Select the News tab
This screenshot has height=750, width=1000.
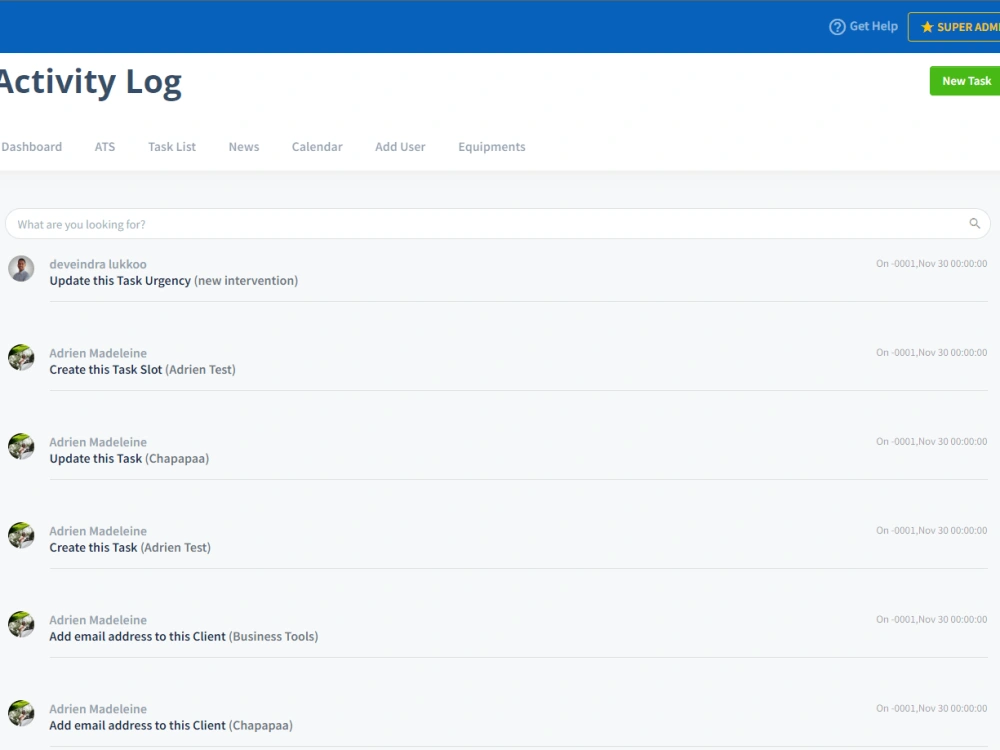243,146
